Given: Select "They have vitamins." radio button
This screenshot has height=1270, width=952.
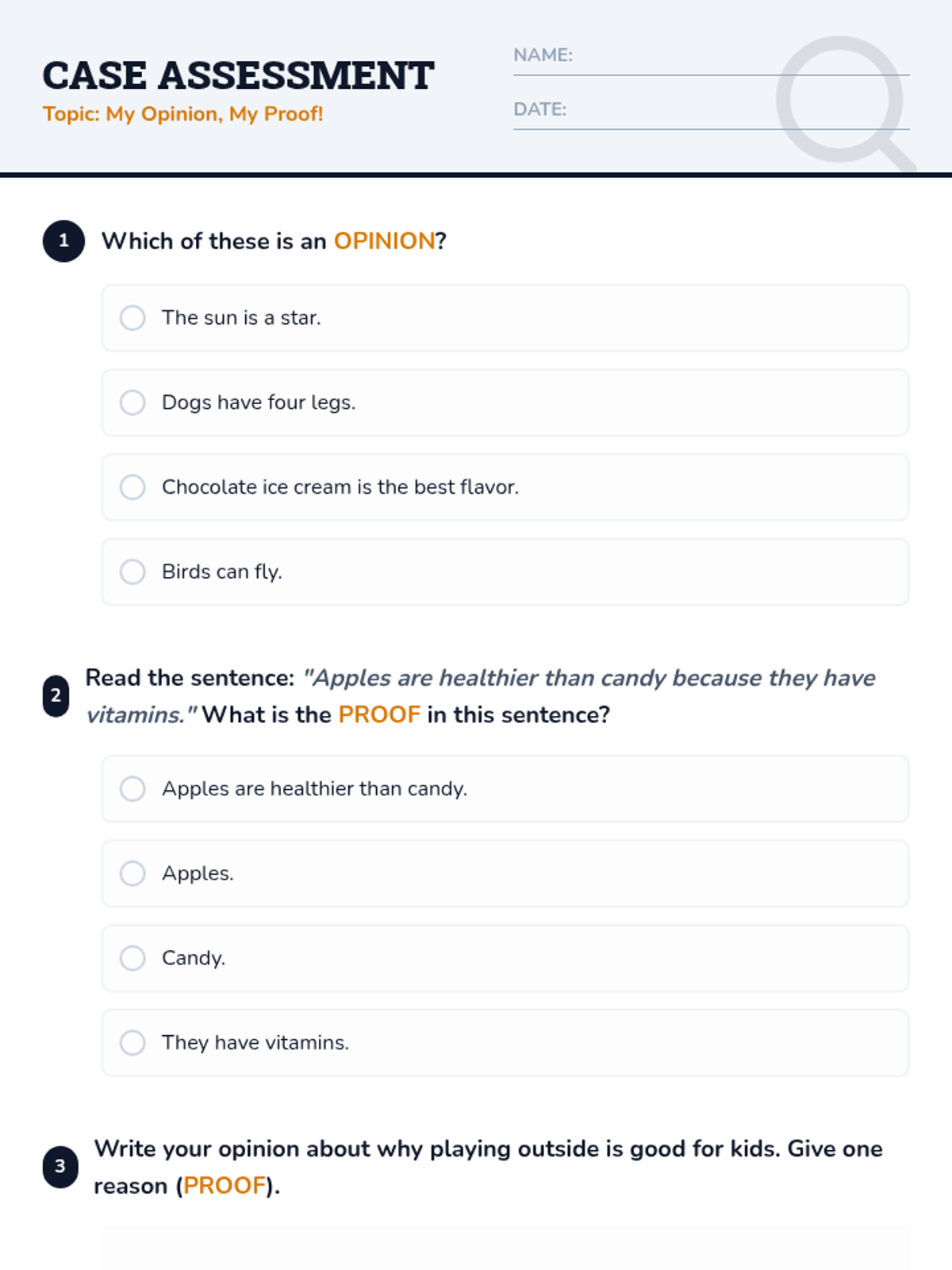Looking at the screenshot, I should pyautogui.click(x=132, y=1042).
